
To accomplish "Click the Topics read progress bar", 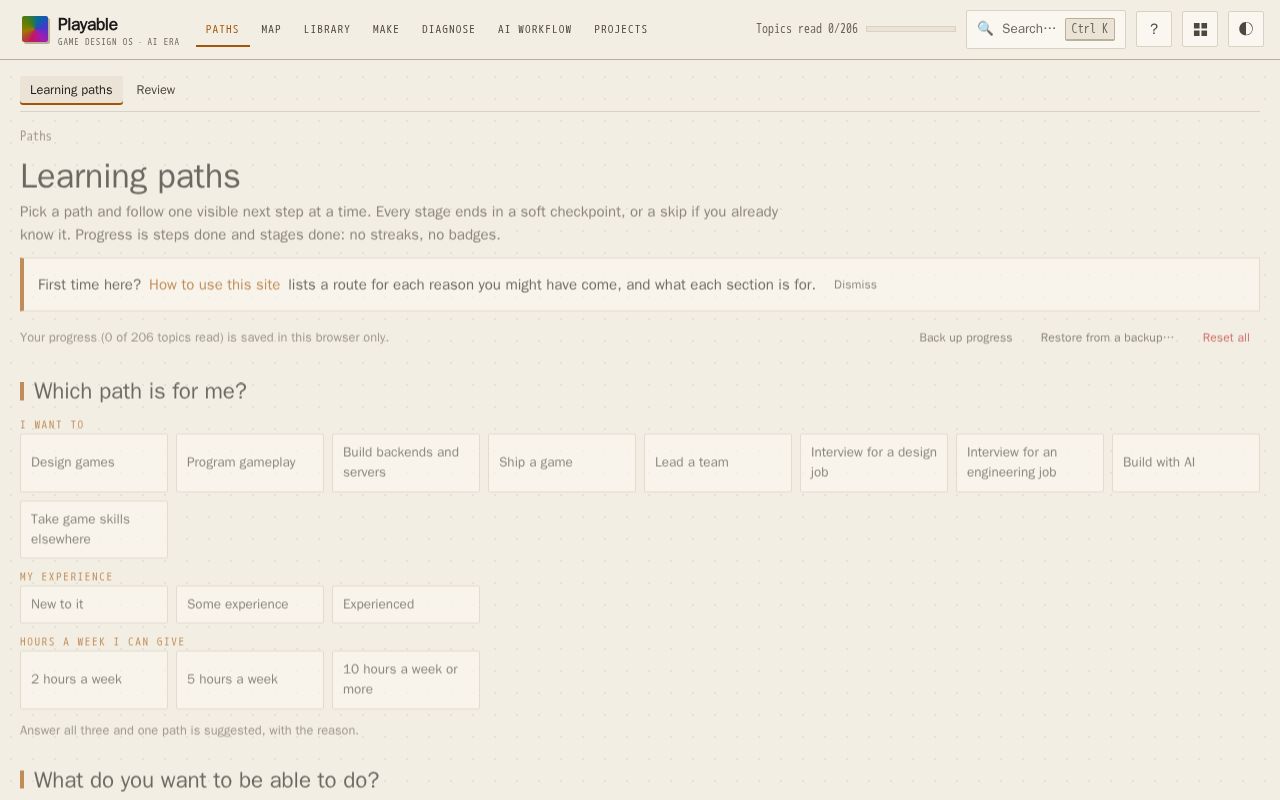I will 911,29.
